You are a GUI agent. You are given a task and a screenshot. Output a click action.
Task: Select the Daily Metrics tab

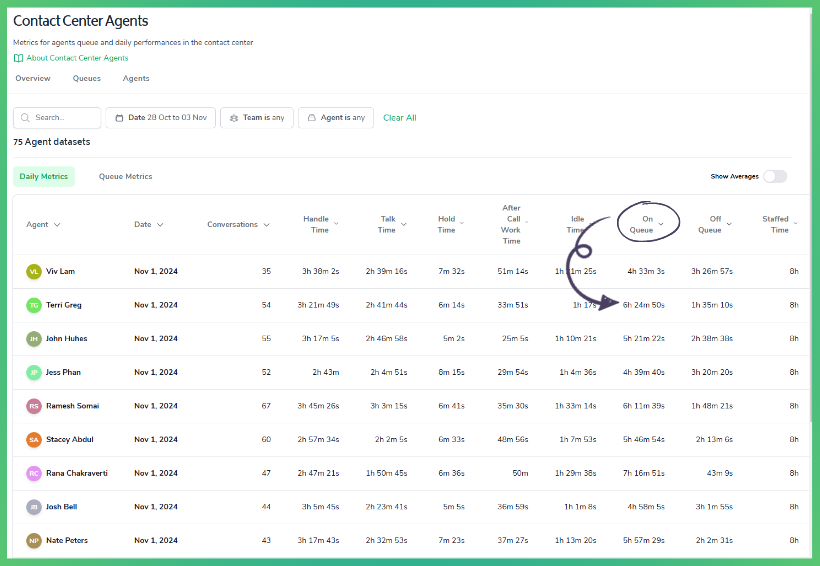tap(44, 176)
